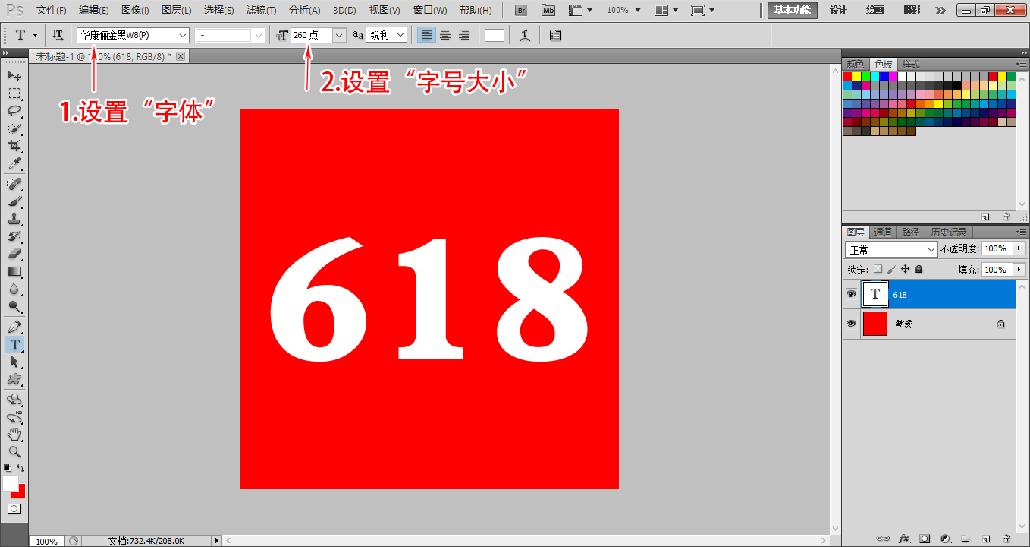1030x547 pixels.
Task: Open the 编辑(E) menu
Action: click(93, 11)
